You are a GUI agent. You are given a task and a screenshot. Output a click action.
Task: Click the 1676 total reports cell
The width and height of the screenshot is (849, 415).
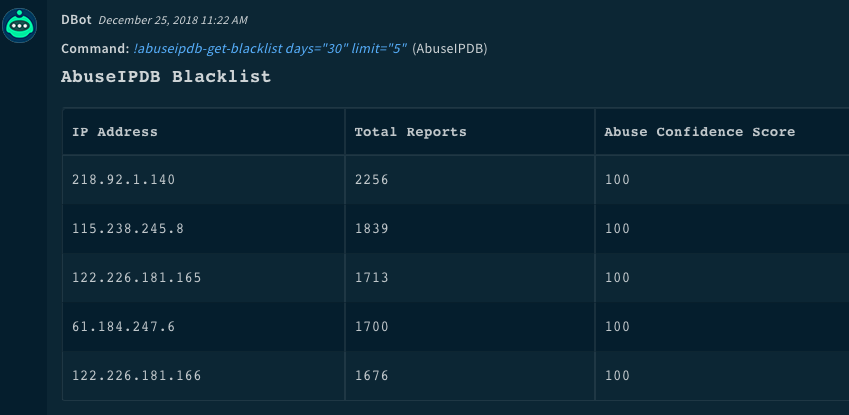(x=372, y=375)
